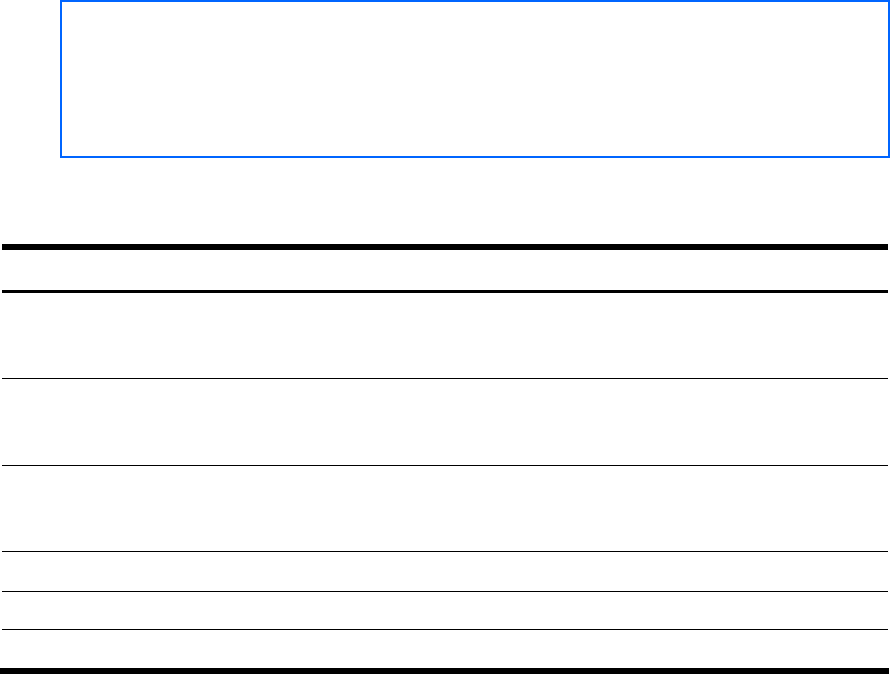Select the second tall empty table row
This screenshot has width=890, height=674.
pyautogui.click(x=445, y=422)
